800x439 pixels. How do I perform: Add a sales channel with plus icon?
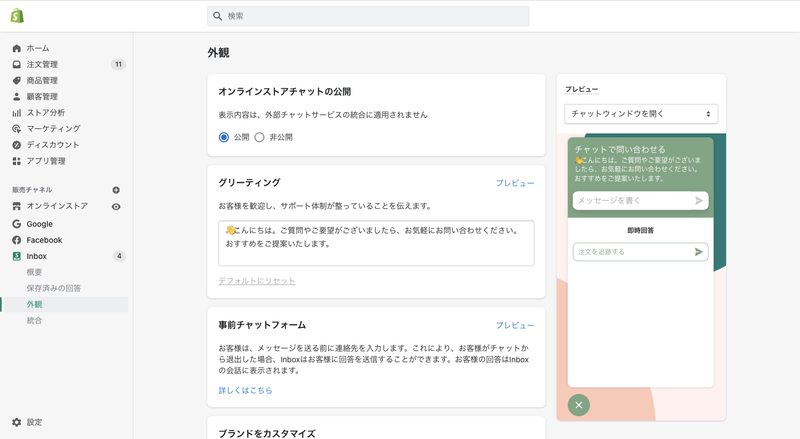(x=116, y=190)
